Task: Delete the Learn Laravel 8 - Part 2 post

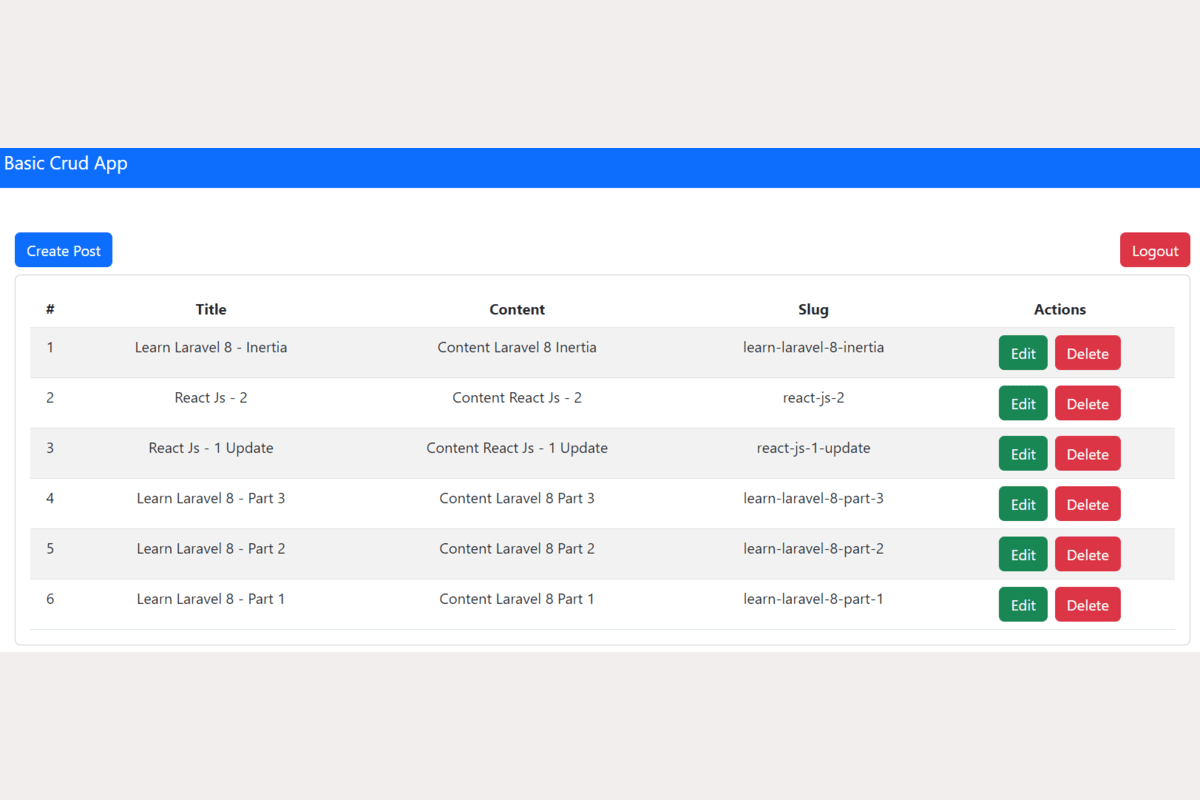Action: tap(1087, 554)
